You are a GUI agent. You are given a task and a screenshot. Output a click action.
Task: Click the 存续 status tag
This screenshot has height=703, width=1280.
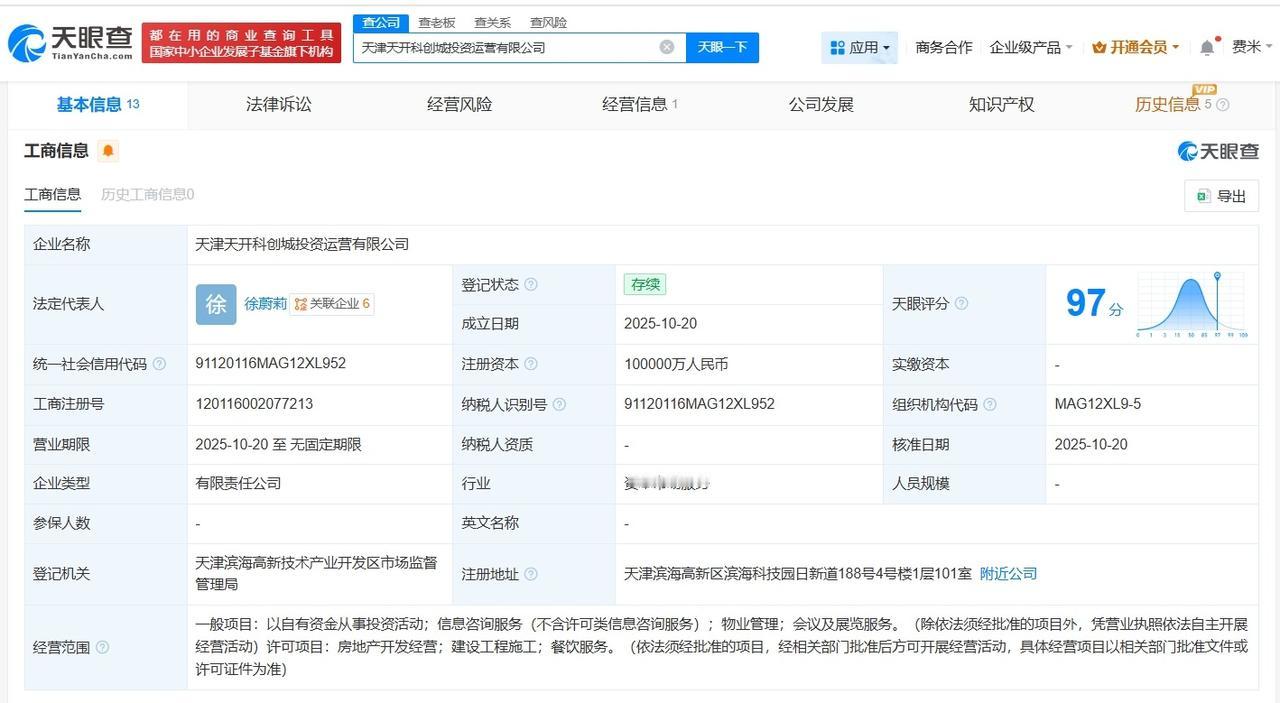645,284
